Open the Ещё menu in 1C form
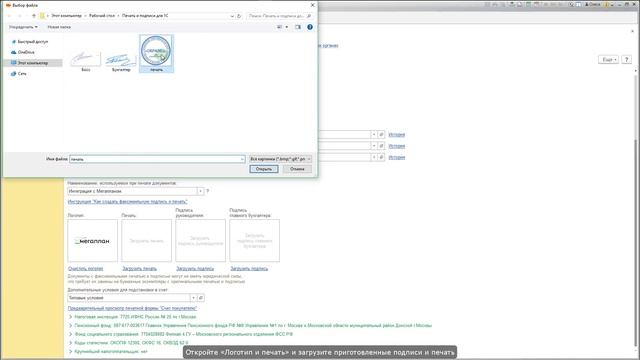640x360 pixels. [x=609, y=60]
